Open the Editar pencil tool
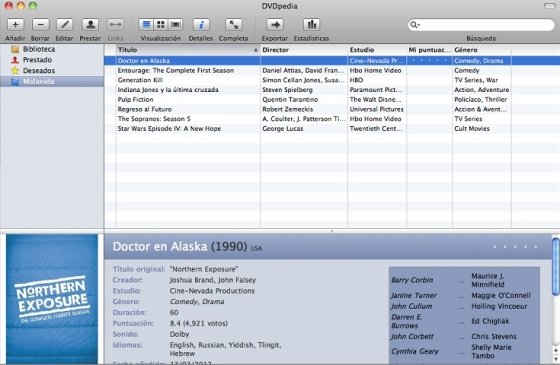This screenshot has height=365, width=560. [x=65, y=25]
